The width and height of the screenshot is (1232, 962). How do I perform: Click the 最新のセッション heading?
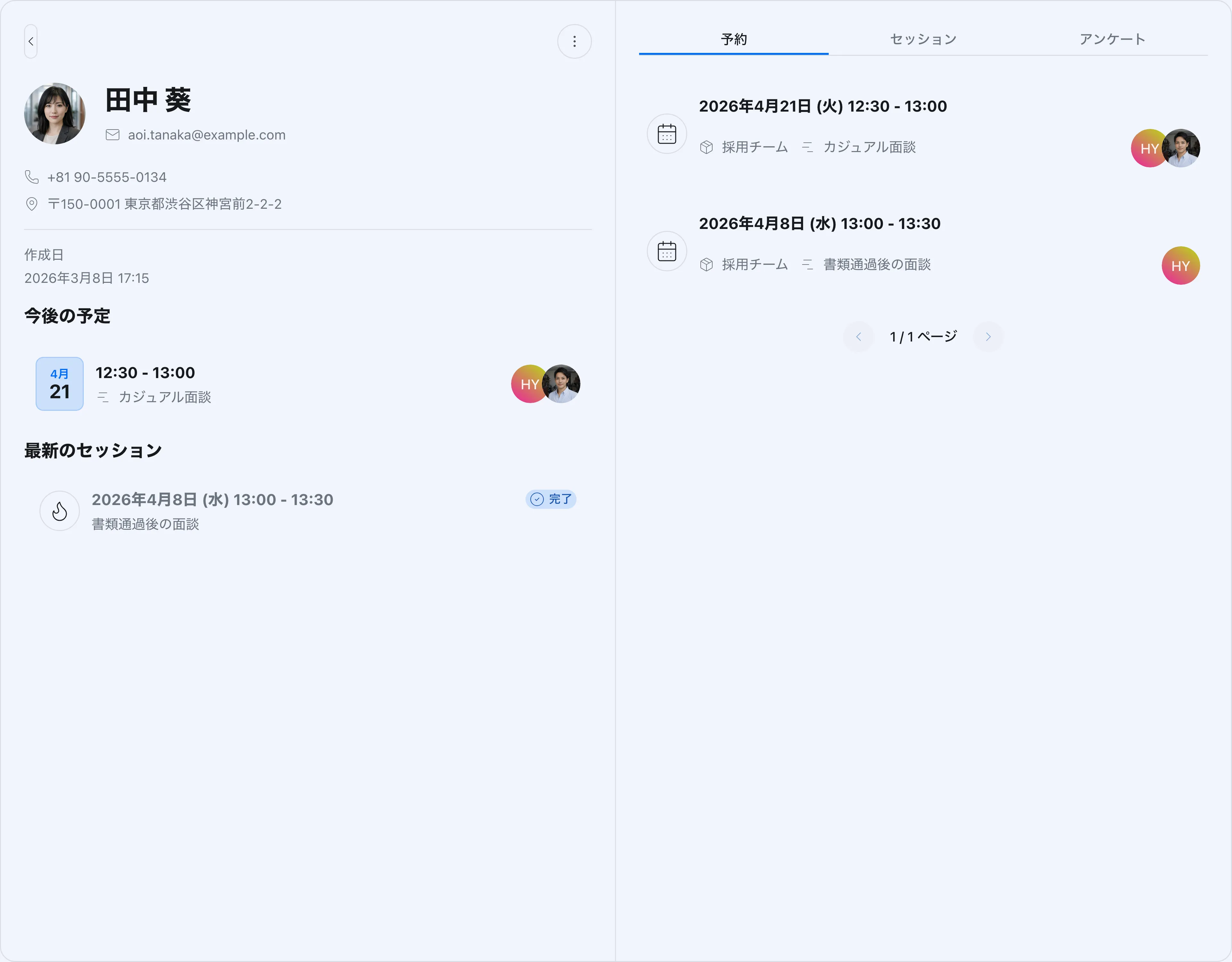(x=93, y=451)
